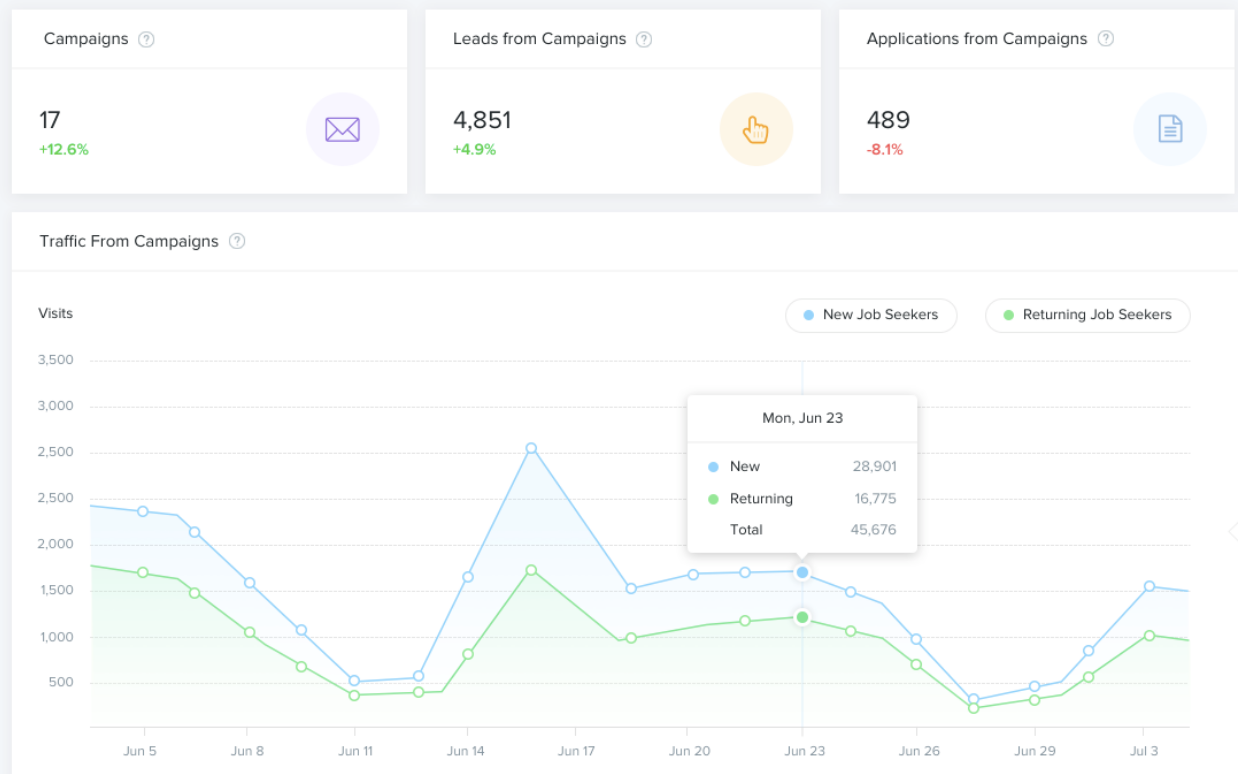Viewport: 1238px width, 774px height.
Task: Click the Traffic From Campaigns heading
Action: click(129, 241)
